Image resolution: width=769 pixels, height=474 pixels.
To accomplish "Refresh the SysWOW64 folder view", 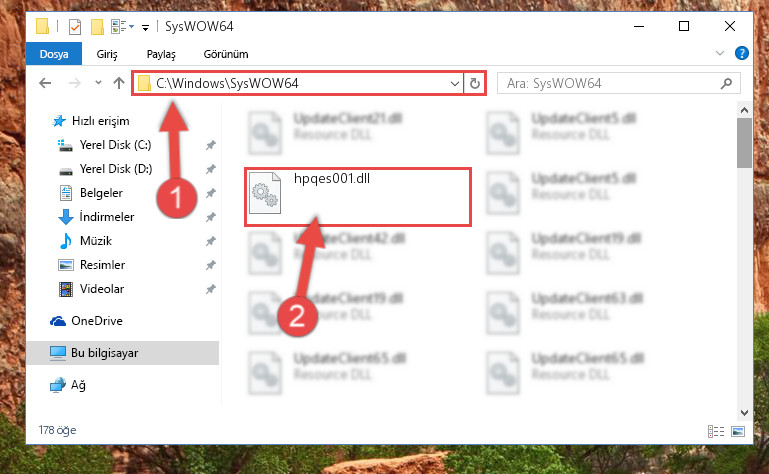I will (474, 83).
